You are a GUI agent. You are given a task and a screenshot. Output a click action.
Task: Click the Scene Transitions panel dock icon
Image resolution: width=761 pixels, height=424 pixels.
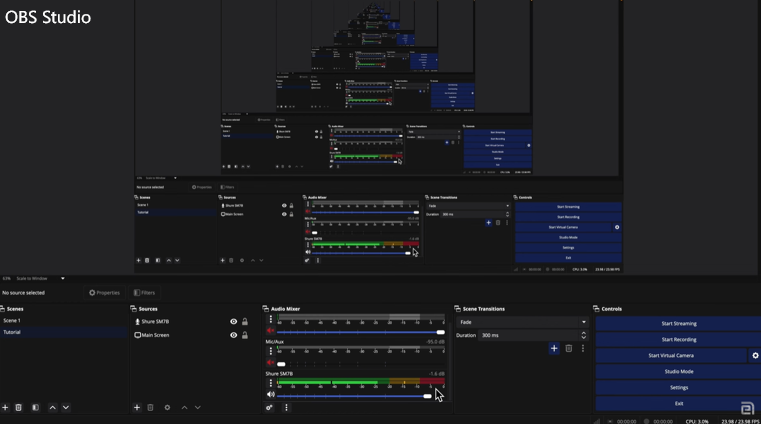[x=457, y=309]
